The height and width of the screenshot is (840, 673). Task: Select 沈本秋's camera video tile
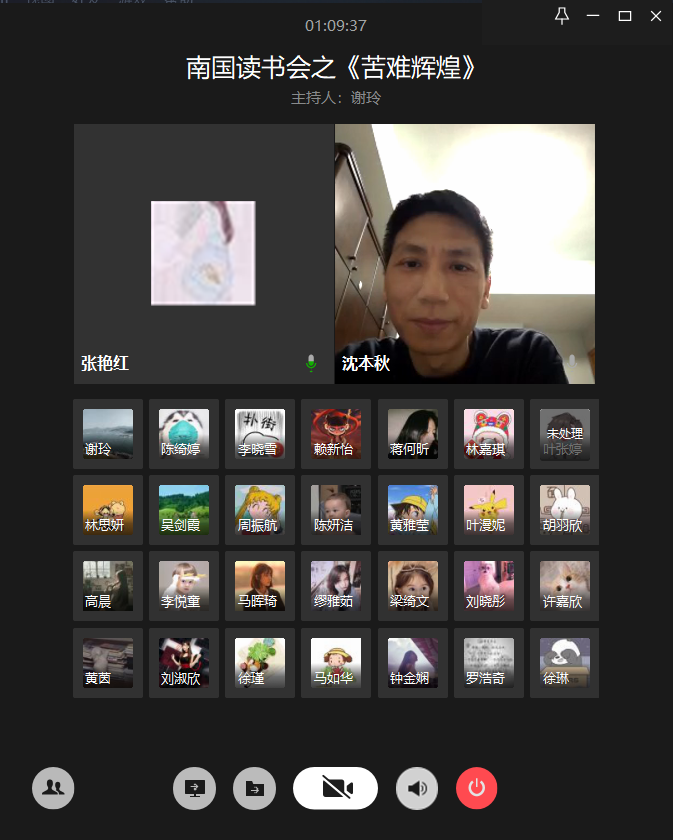465,253
